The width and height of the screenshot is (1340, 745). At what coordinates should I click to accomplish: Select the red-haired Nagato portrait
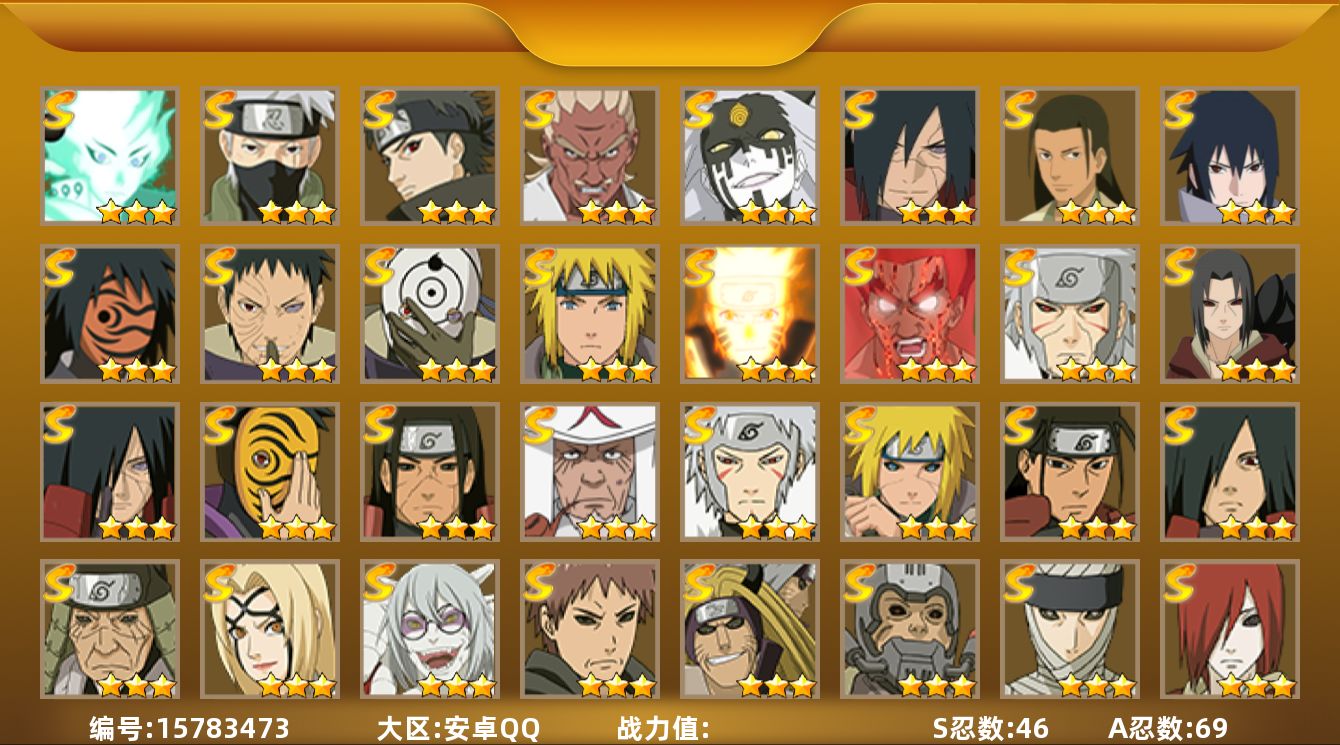[1229, 629]
